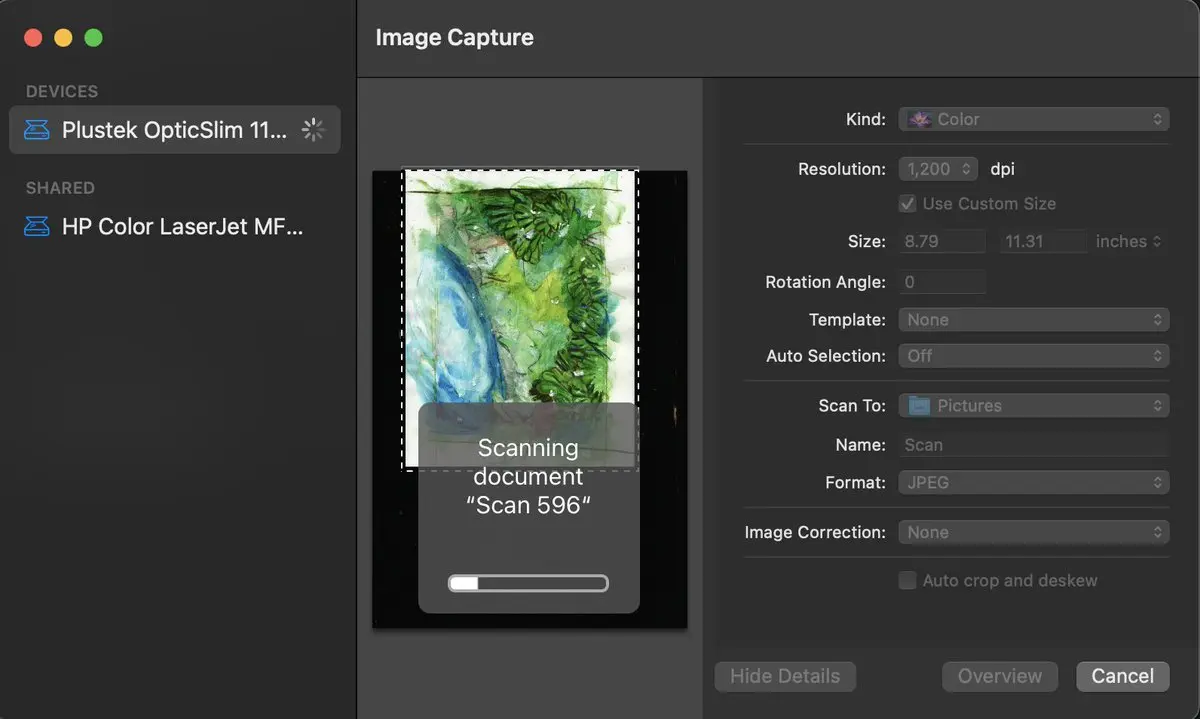1200x719 pixels.
Task: Select HP Color LaserJet shared device
Action: (180, 227)
